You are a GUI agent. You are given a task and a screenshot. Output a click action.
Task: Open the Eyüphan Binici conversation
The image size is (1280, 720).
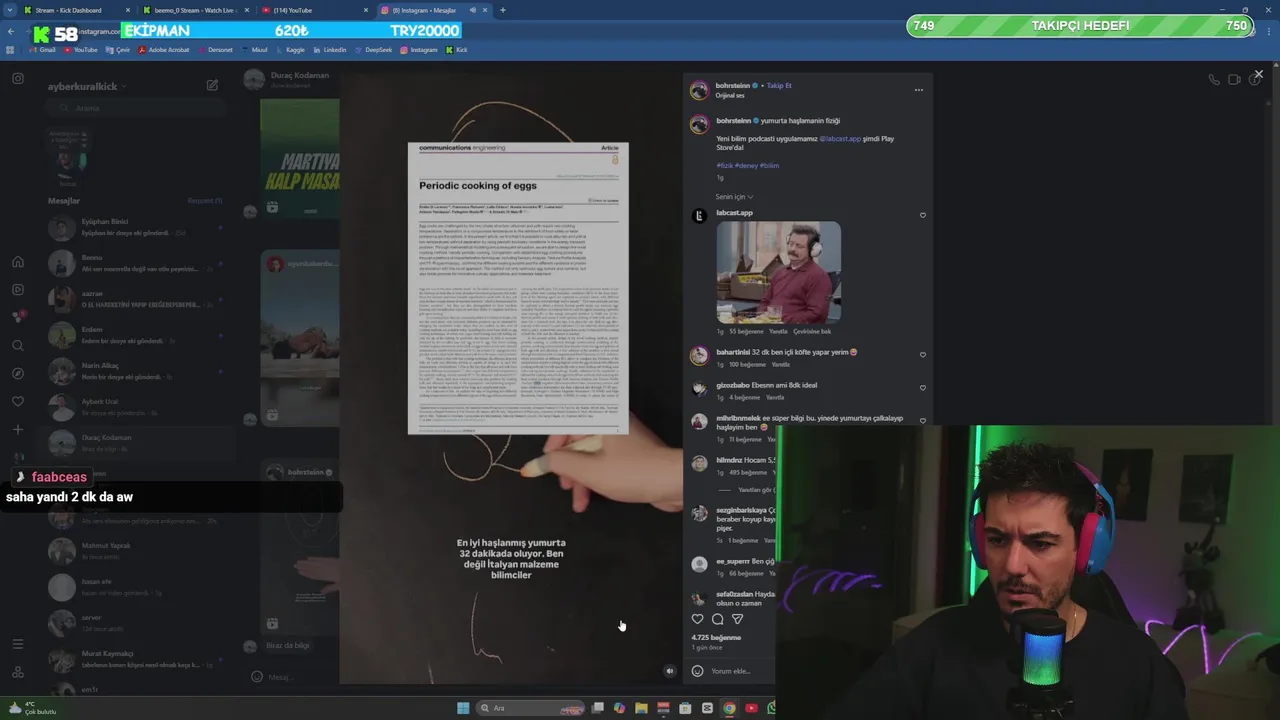[134, 227]
